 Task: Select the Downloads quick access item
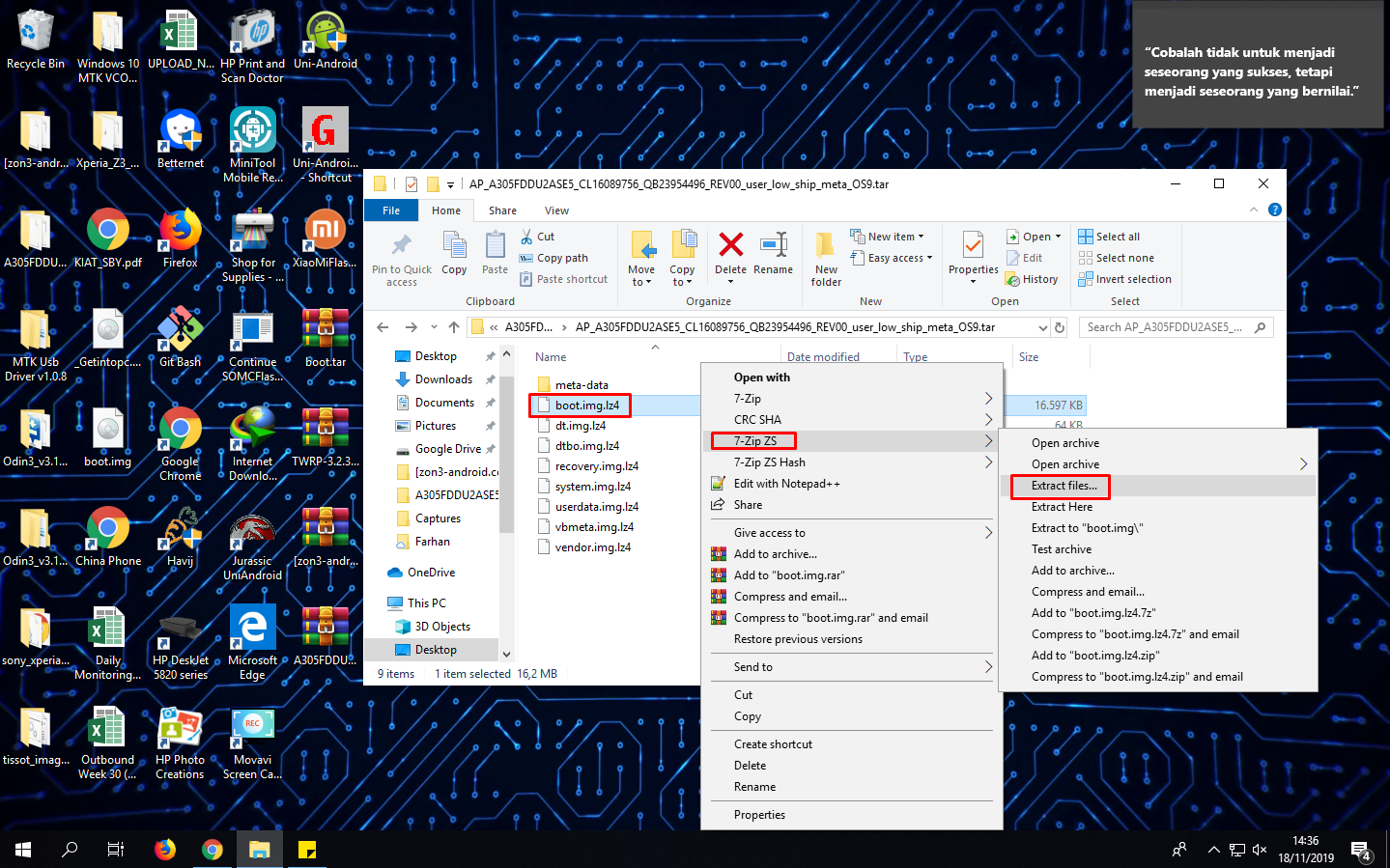[443, 379]
